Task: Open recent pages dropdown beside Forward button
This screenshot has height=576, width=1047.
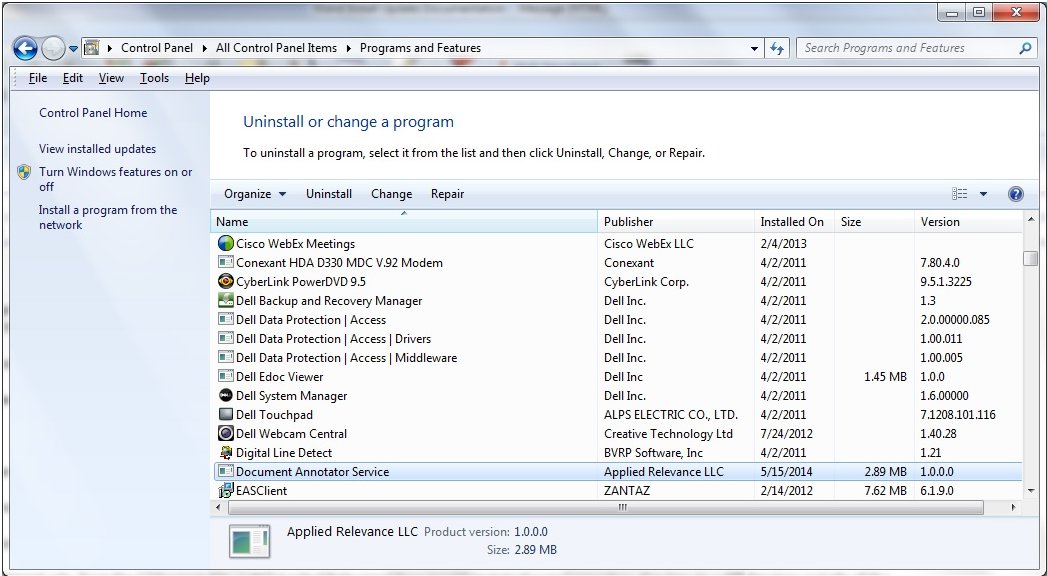Action: (73, 49)
